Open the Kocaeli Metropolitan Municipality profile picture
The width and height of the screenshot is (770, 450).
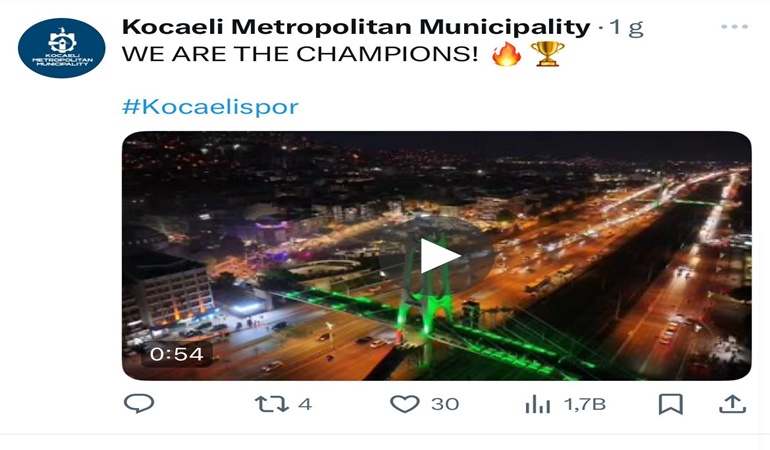(61, 48)
